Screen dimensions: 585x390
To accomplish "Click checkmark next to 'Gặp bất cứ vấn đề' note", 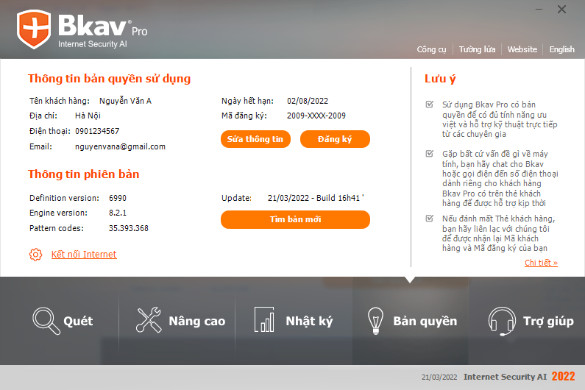I will (429, 153).
